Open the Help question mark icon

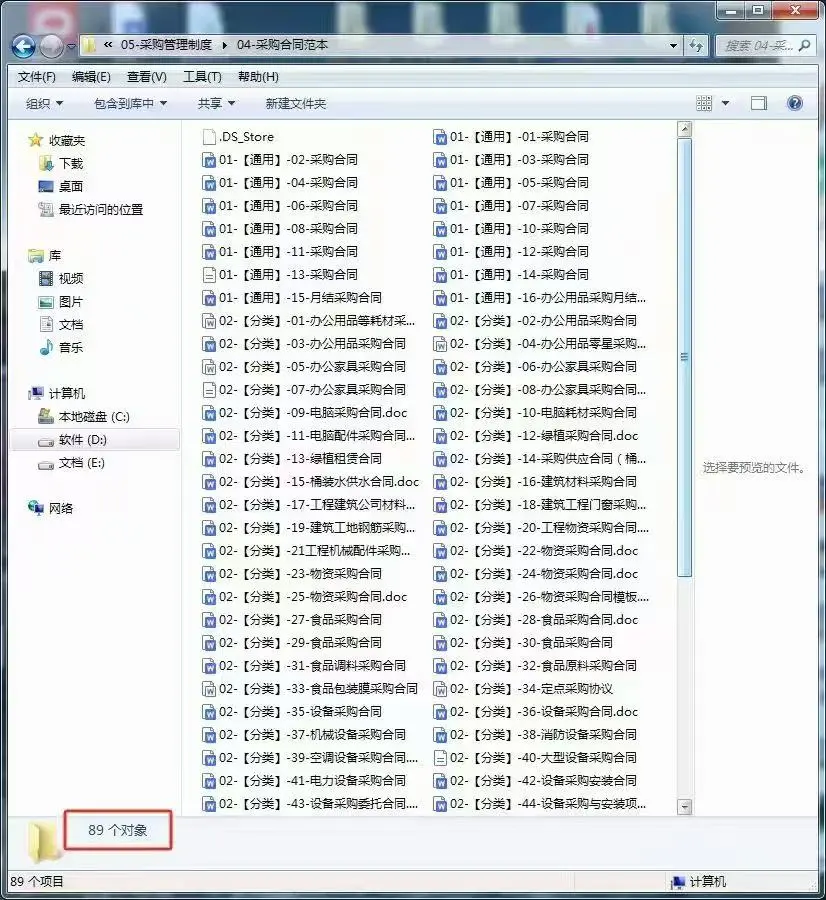(x=795, y=103)
